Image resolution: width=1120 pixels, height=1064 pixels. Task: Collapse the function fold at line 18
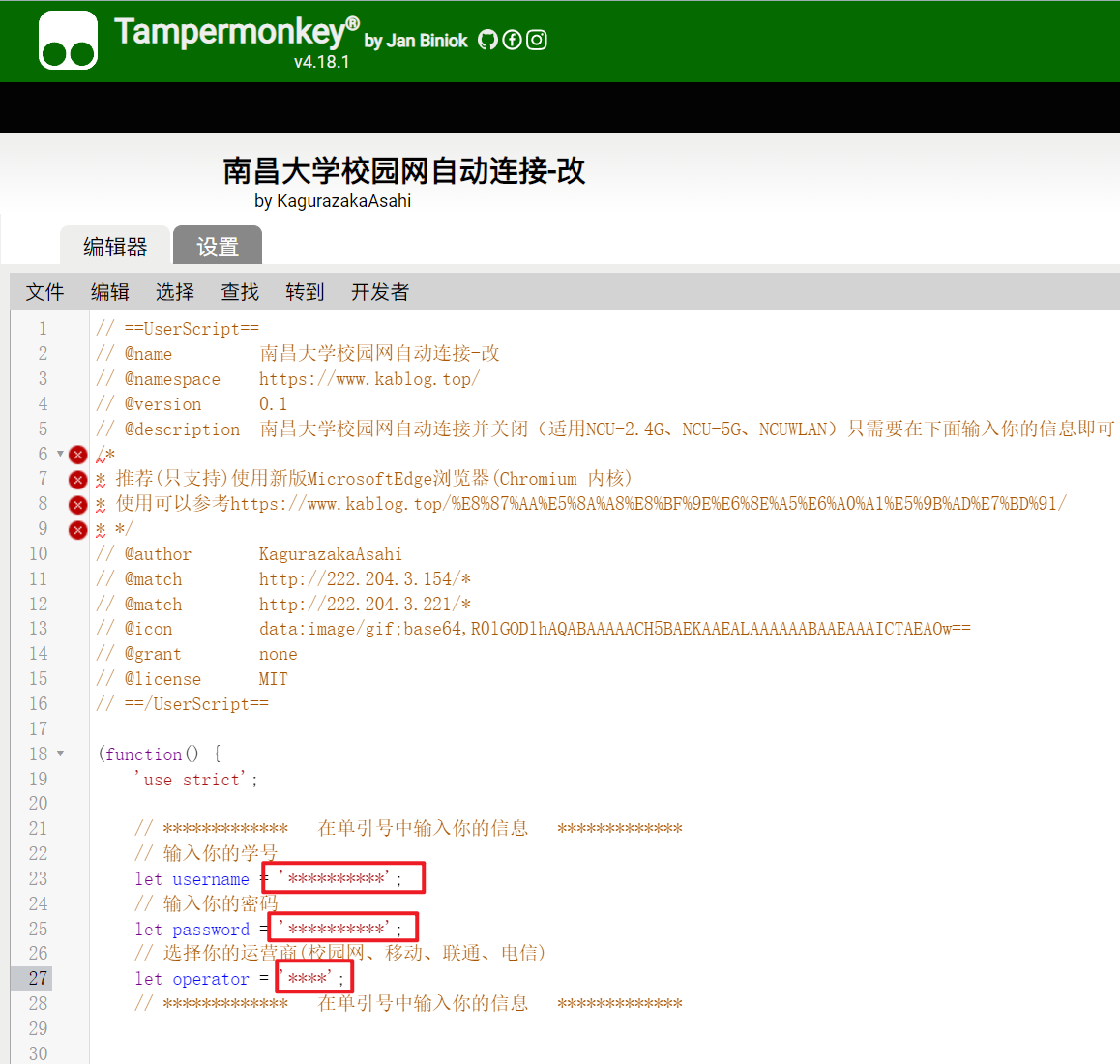[60, 754]
